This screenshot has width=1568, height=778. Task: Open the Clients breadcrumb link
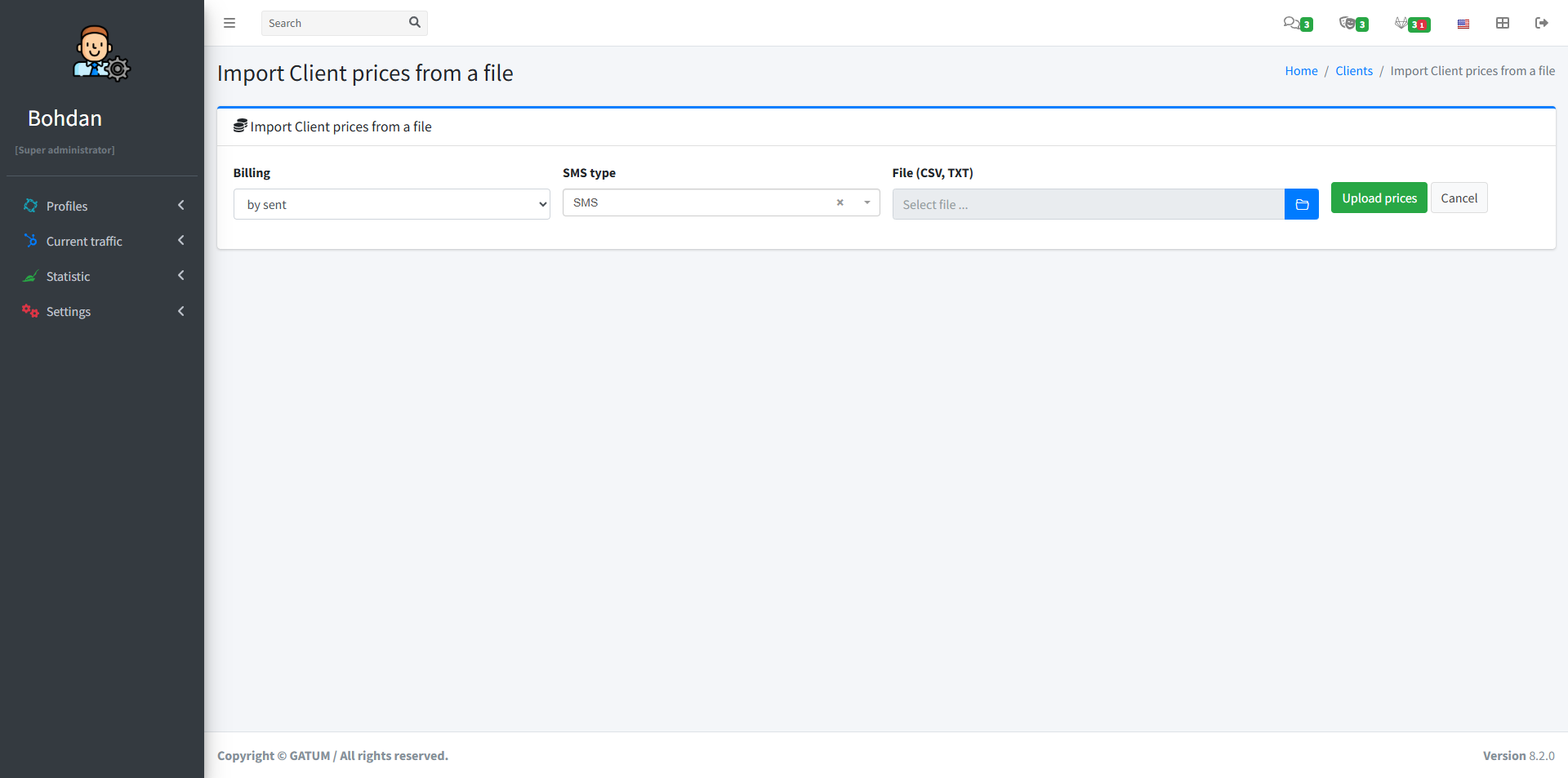[x=1353, y=70]
